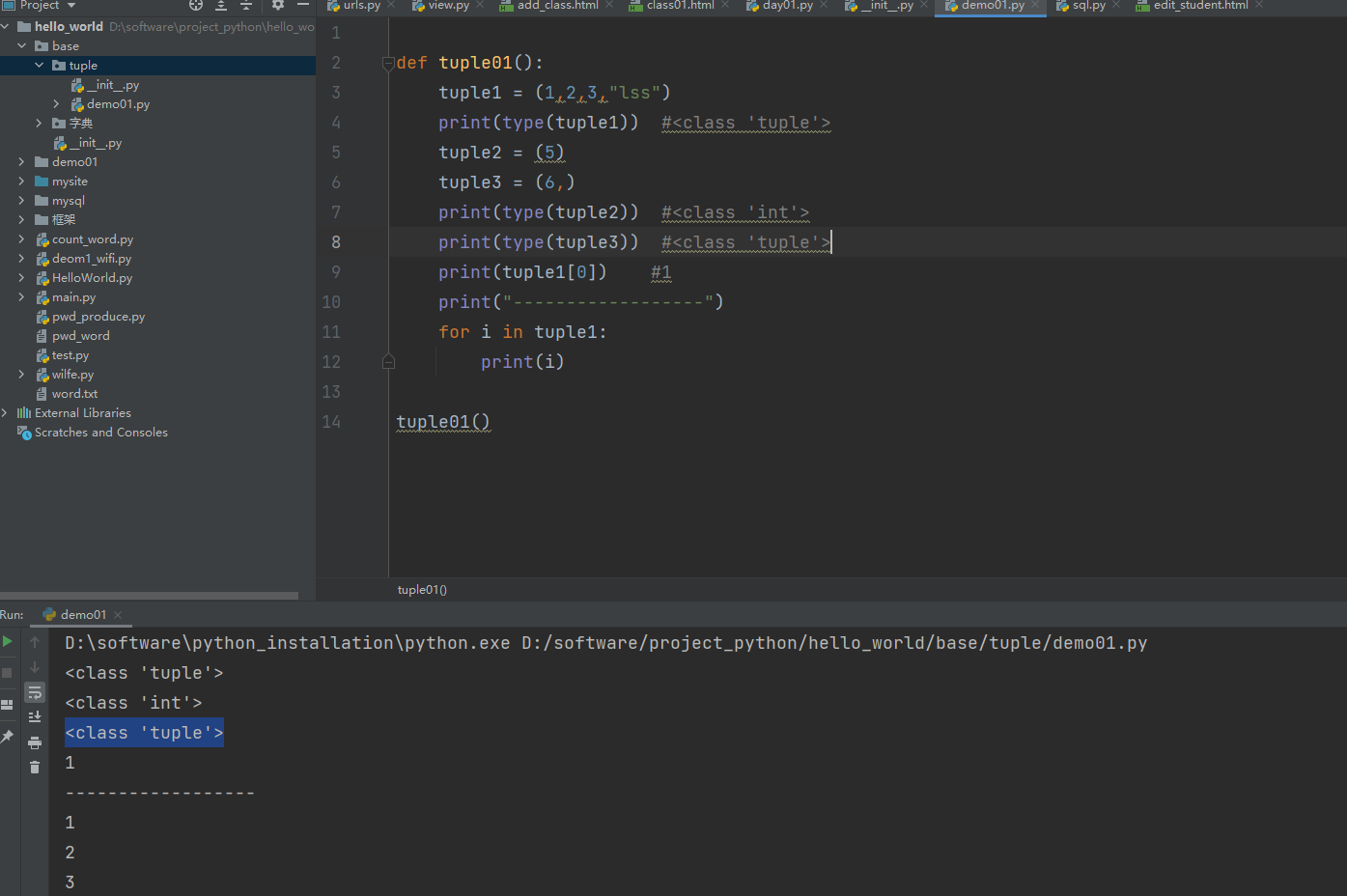Expand demo01.py in tuple folder
Screen dimensions: 1347x896
pyautogui.click(x=56, y=104)
